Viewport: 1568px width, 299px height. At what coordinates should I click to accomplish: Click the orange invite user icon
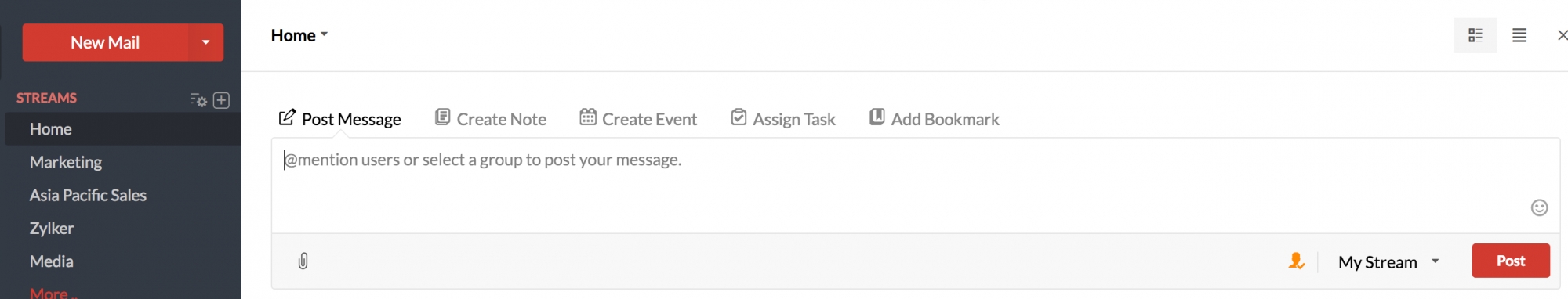pos(1297,261)
